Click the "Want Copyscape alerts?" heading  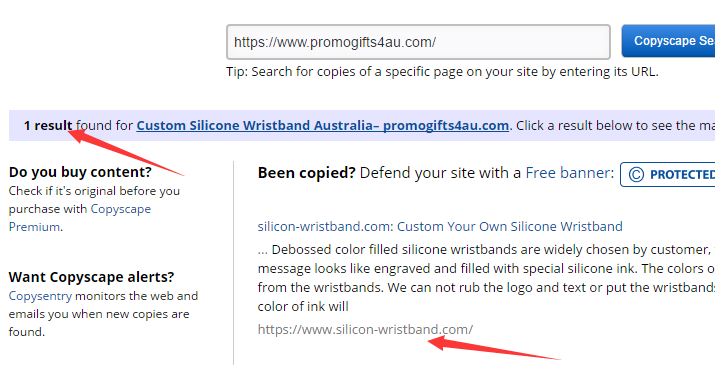coord(92,277)
